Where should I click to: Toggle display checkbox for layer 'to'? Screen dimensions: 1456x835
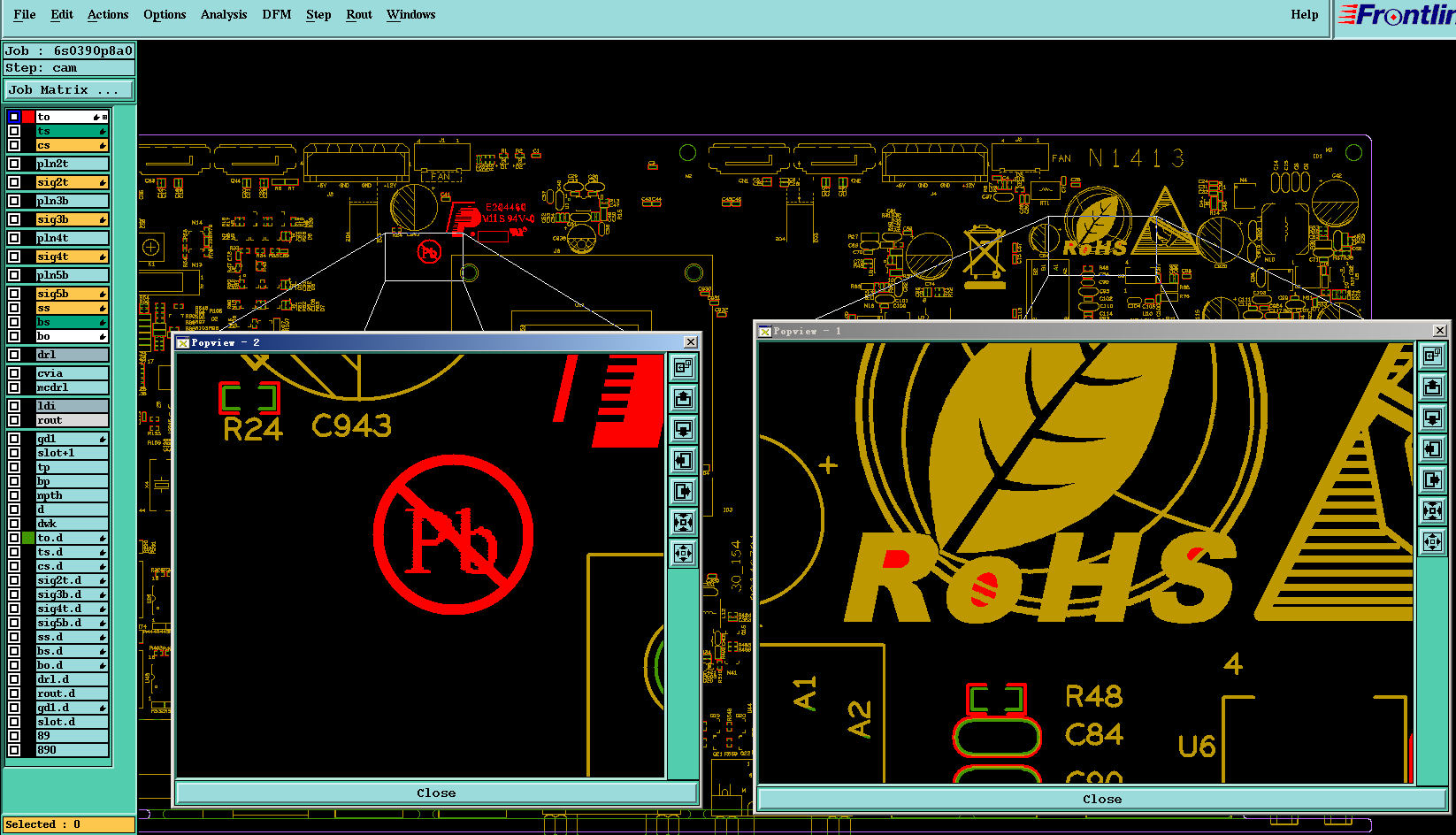(14, 117)
